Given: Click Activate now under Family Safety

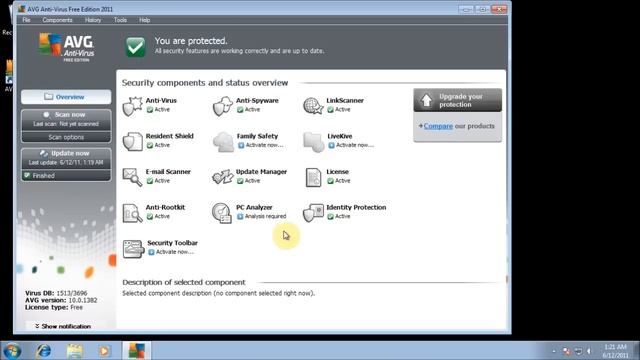Looking at the screenshot, I should click(264, 145).
